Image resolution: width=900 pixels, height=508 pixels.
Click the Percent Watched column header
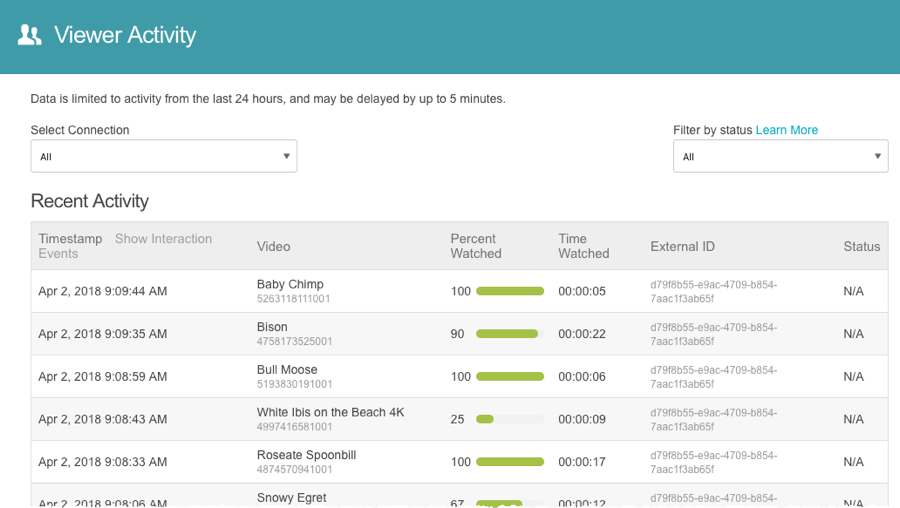pos(475,246)
